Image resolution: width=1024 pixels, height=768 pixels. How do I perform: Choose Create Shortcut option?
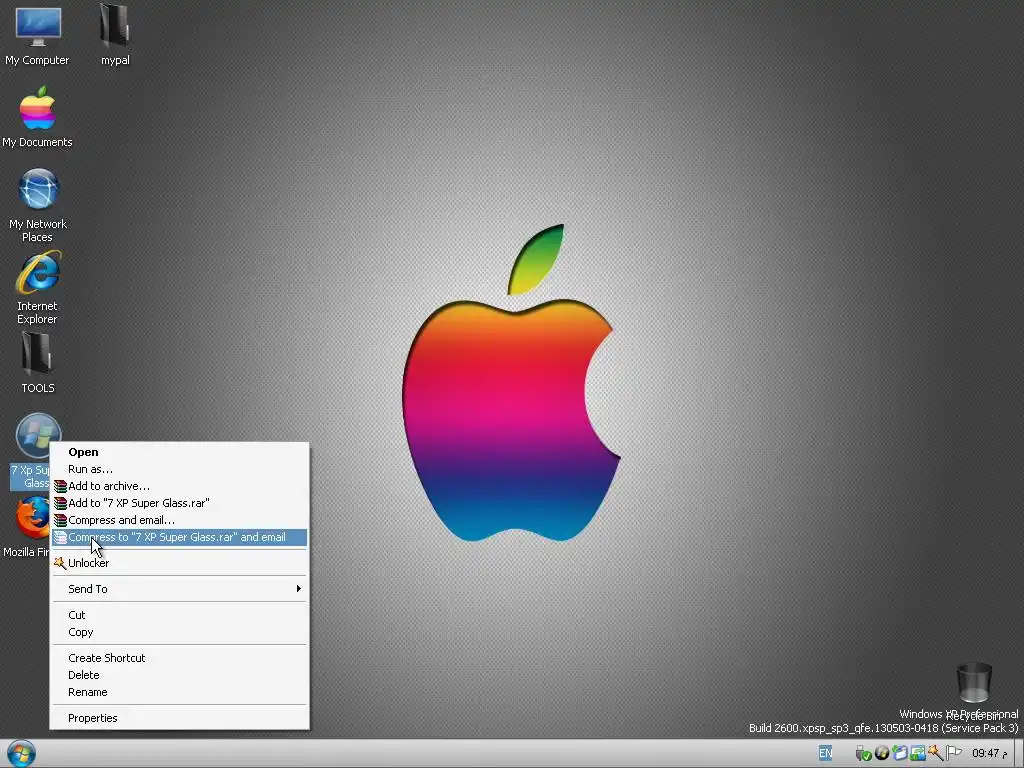point(179,658)
